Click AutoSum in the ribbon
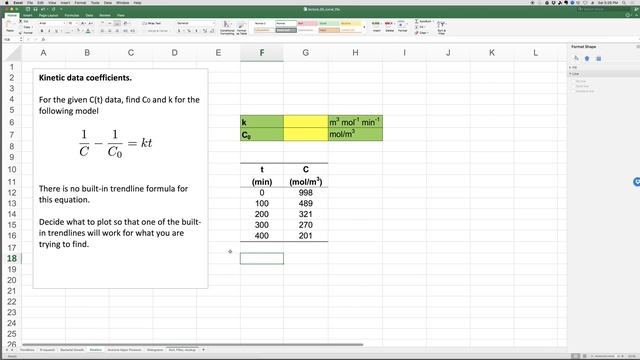Screen dimensions: 640x360 (x=424, y=21)
